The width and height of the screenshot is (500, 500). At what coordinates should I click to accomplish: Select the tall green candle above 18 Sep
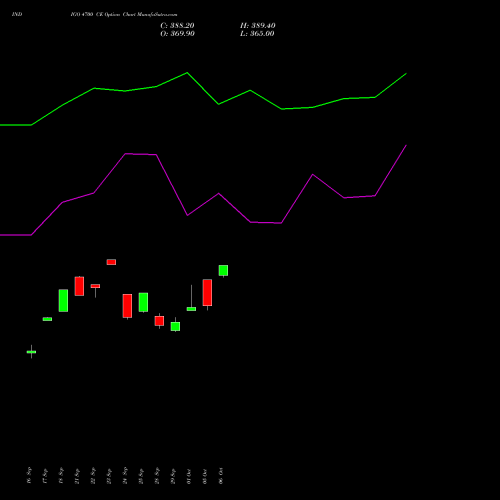pyautogui.click(x=63, y=300)
